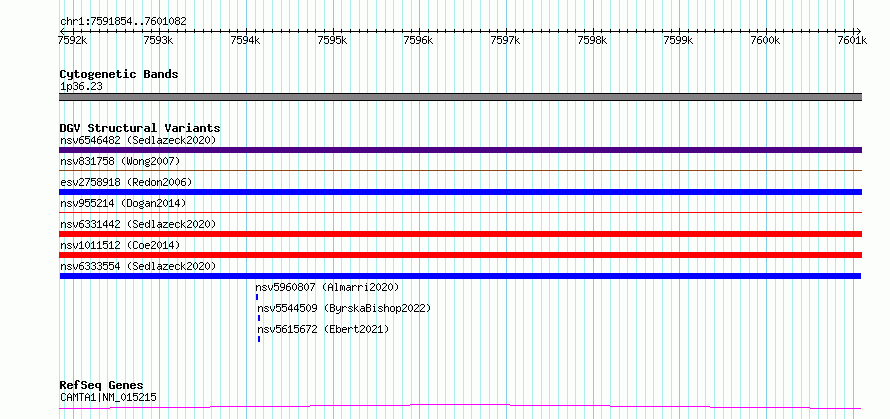This screenshot has height=419, width=890.
Task: Click the small blue nsv5960807 variant marker
Action: [257, 297]
